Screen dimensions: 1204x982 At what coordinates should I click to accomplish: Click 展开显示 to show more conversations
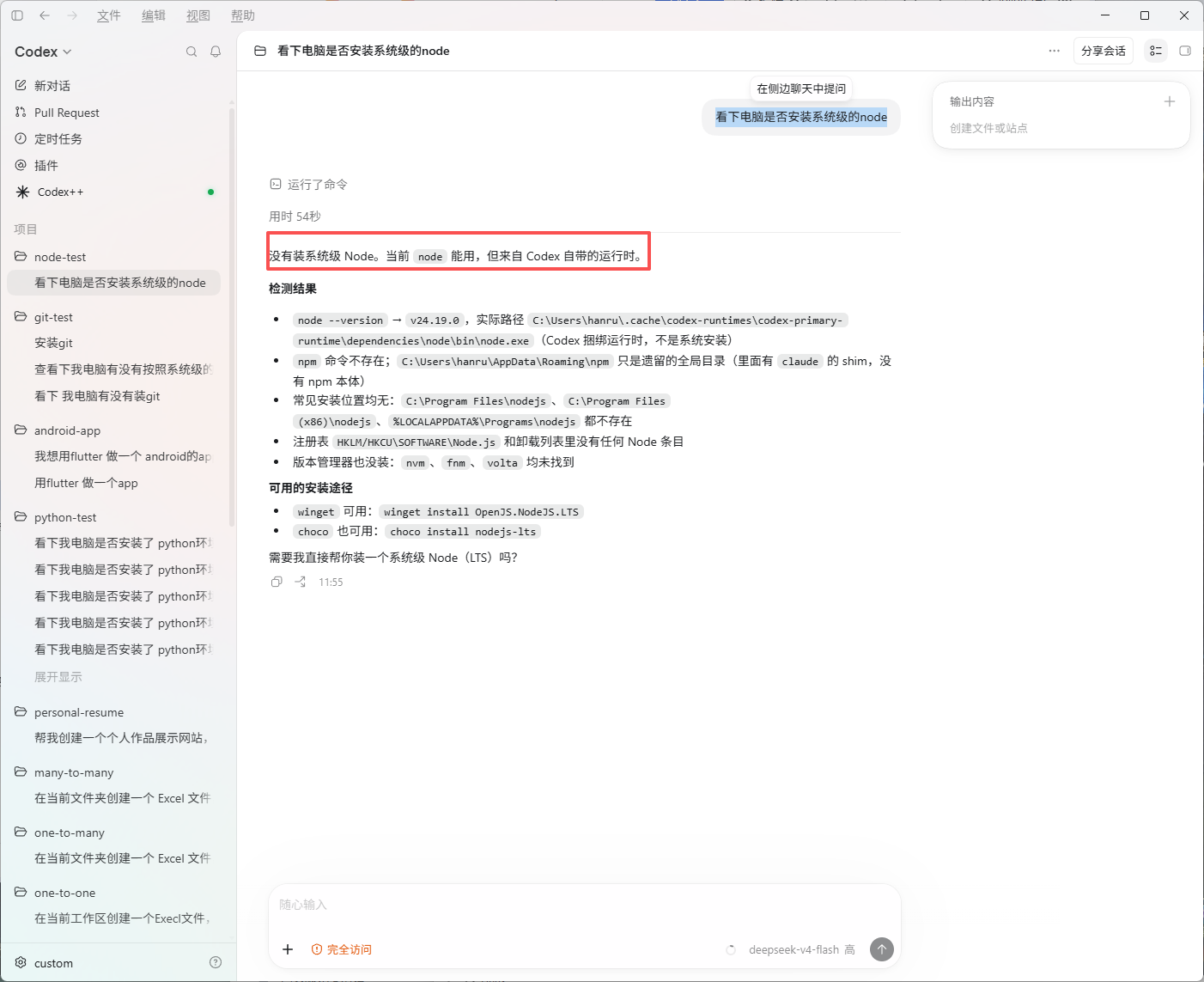58,677
